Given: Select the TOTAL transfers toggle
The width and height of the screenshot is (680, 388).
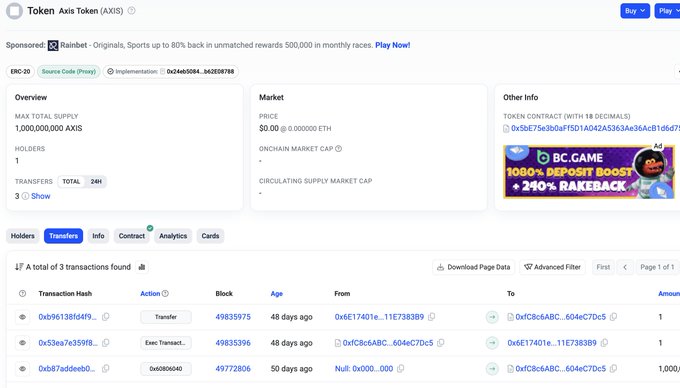Looking at the screenshot, I should pyautogui.click(x=71, y=181).
